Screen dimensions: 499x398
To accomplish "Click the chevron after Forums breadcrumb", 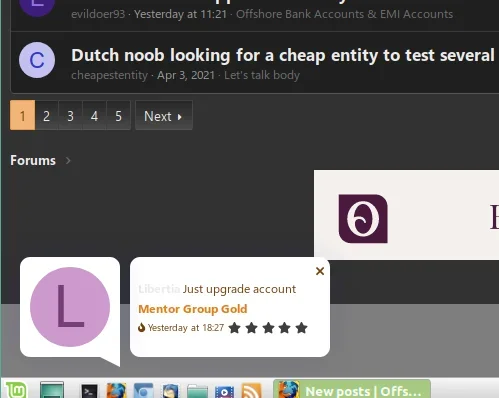I will (x=68, y=161).
